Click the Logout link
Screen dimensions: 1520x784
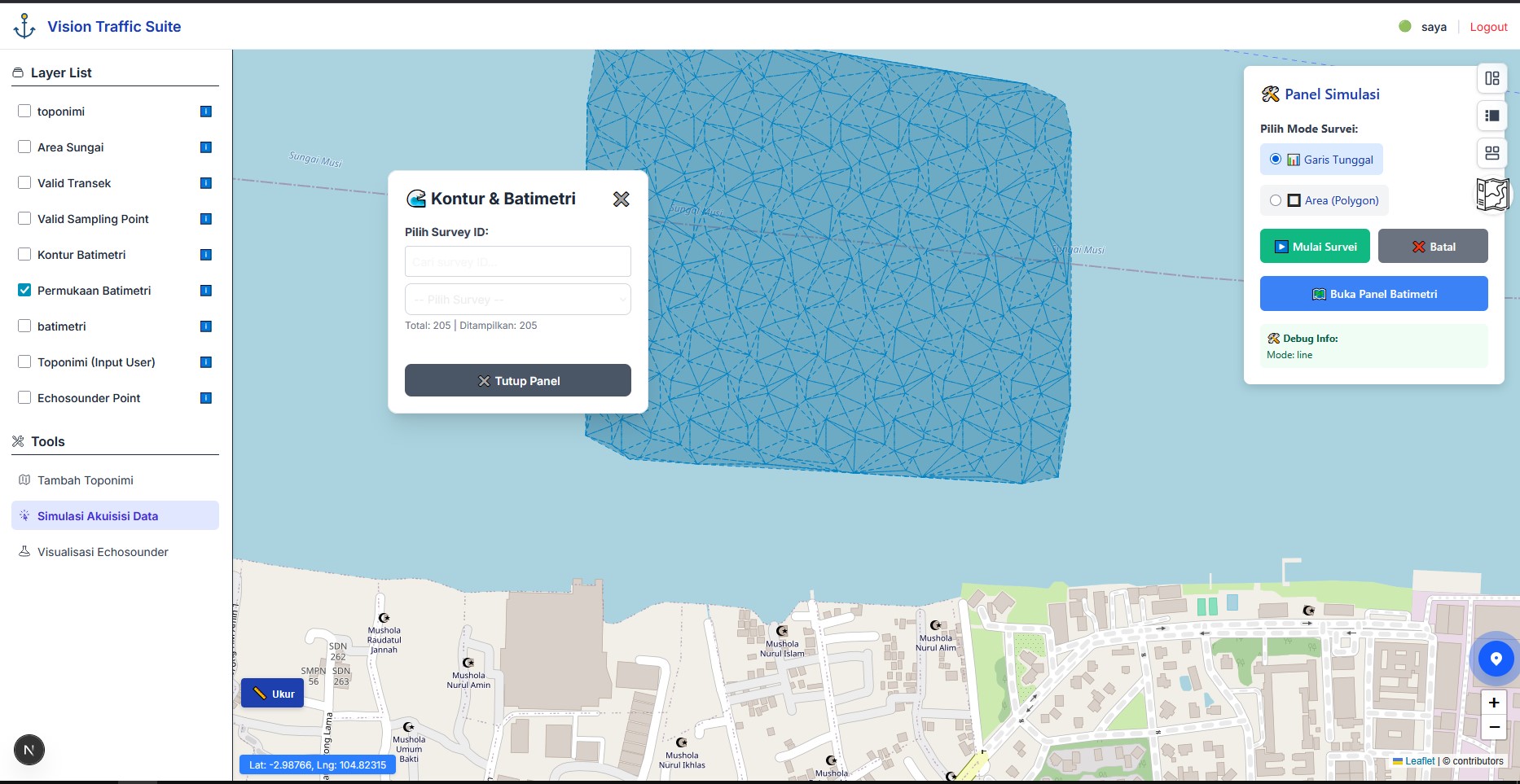point(1488,27)
